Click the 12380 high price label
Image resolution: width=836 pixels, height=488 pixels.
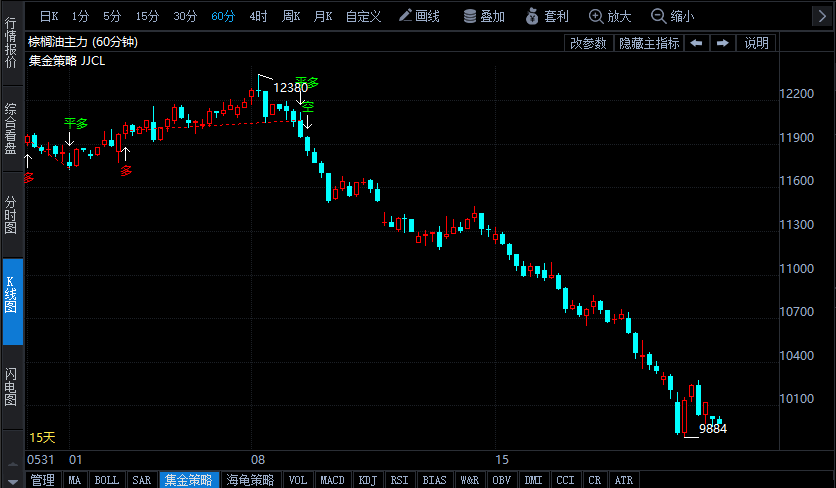(x=291, y=87)
